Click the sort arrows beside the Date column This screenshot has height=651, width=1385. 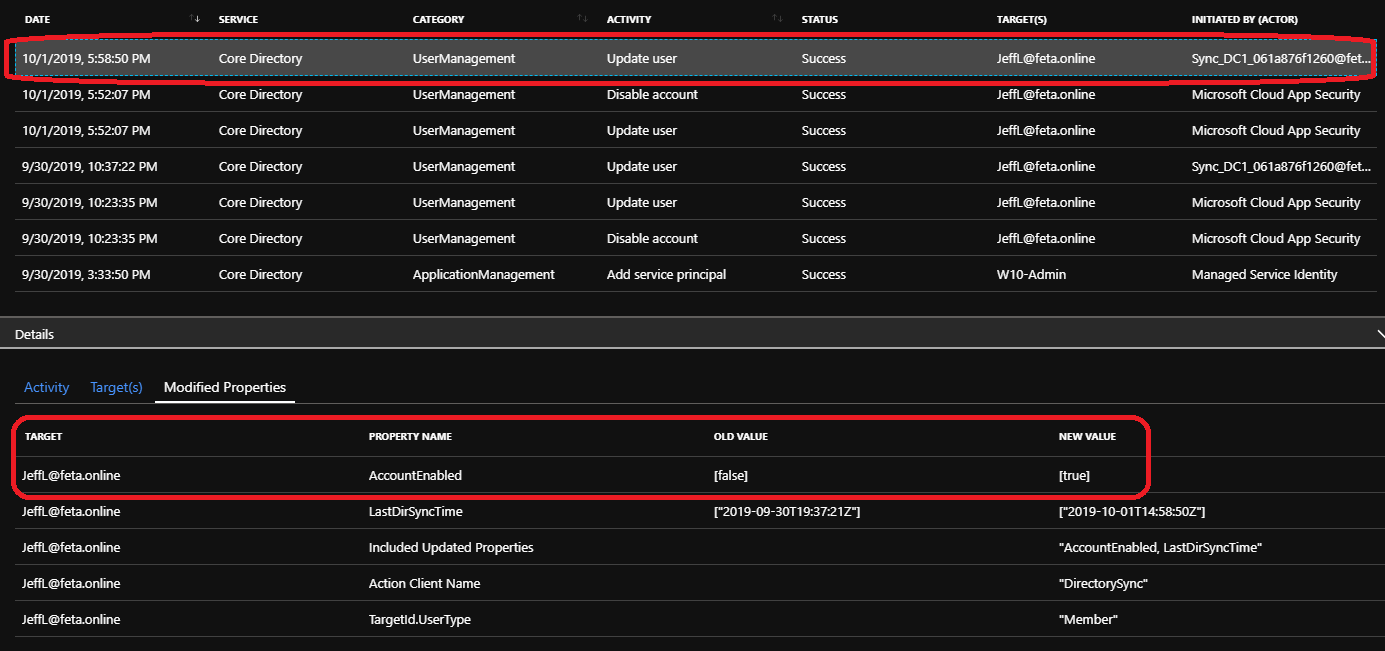(x=195, y=19)
